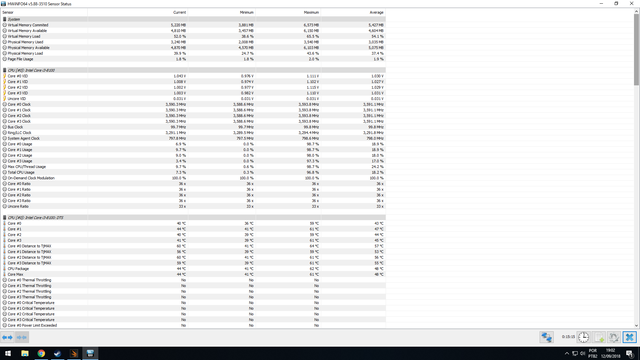Click the collapse columns arrows button
The height and width of the screenshot is (360, 640).
pos(22,337)
